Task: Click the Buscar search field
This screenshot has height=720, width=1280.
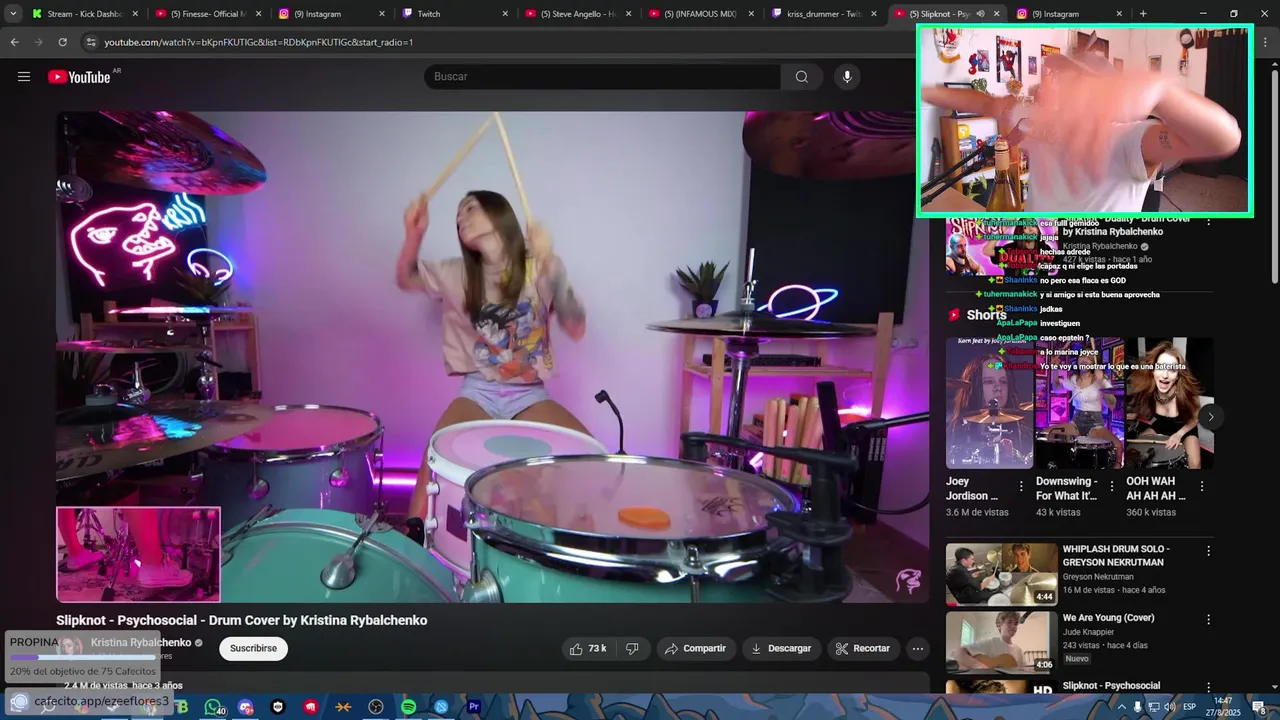Action: click(602, 77)
